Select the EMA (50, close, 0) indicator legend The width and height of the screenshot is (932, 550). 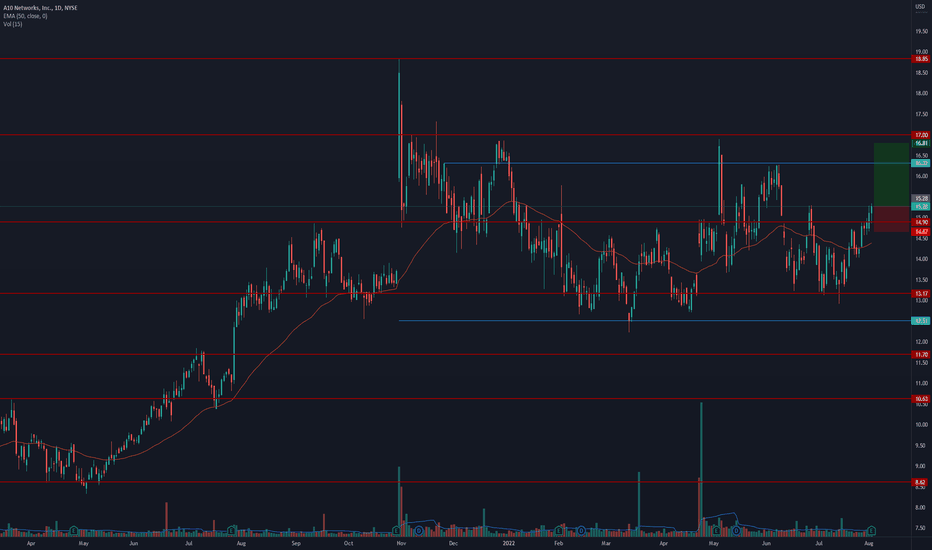pyautogui.click(x=26, y=16)
